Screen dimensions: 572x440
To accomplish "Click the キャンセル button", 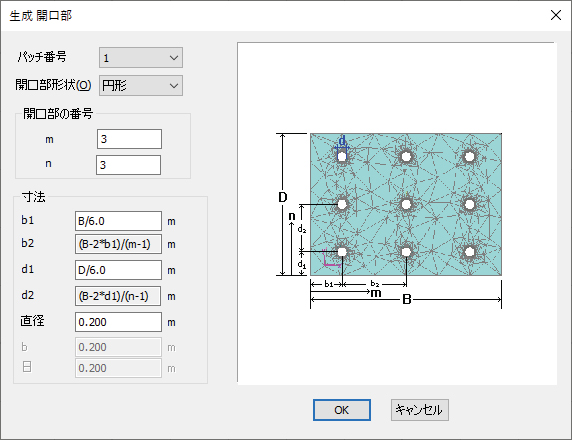I will (420, 410).
